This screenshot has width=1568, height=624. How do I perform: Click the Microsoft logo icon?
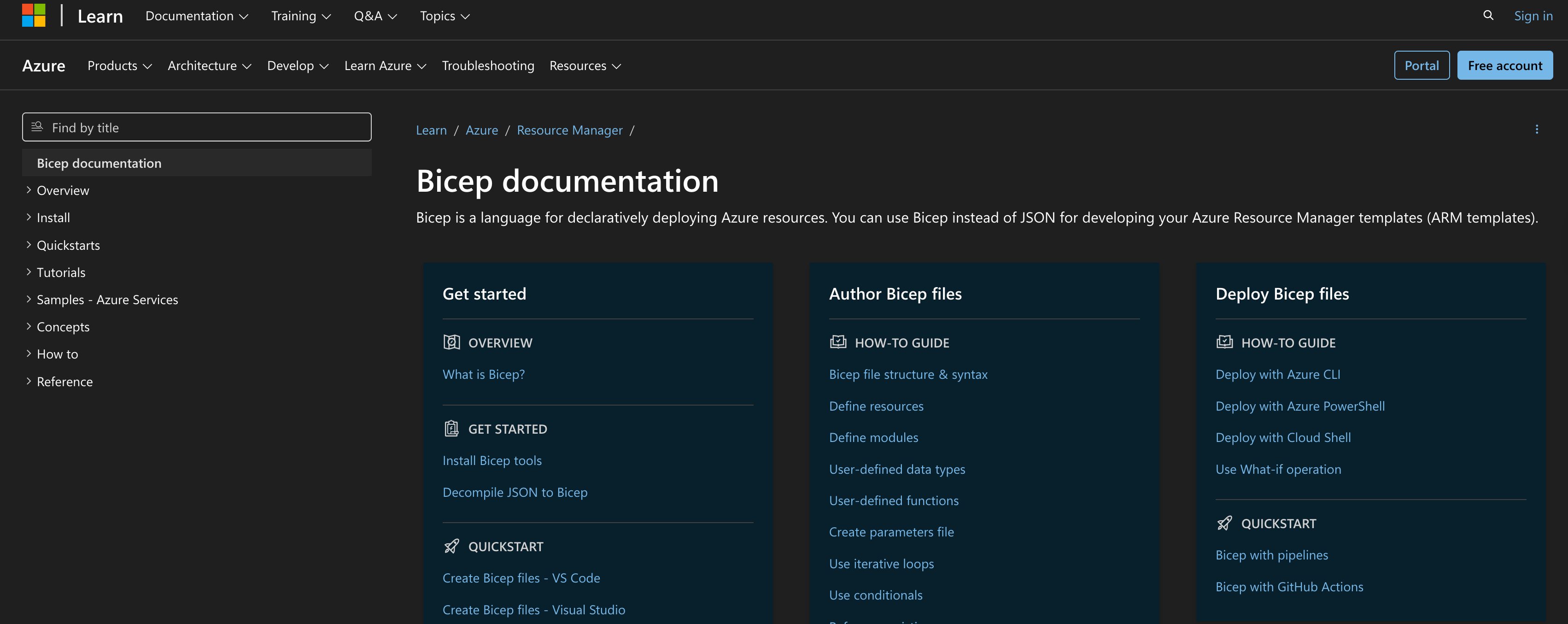pyautogui.click(x=34, y=15)
